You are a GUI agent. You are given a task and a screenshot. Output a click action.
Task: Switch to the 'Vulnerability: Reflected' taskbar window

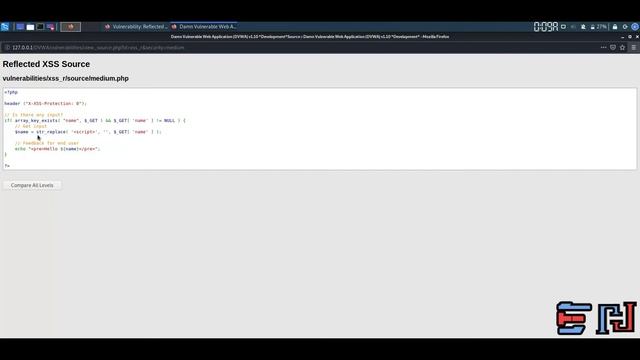[136, 27]
